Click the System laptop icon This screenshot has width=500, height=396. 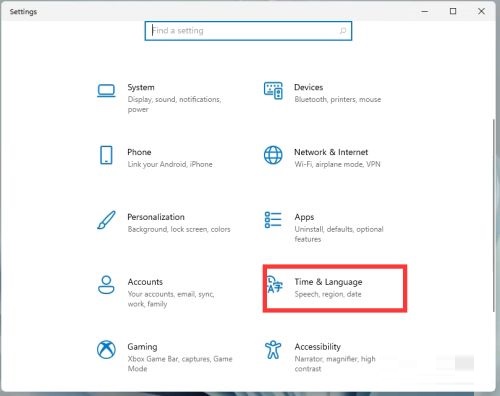[x=106, y=90]
